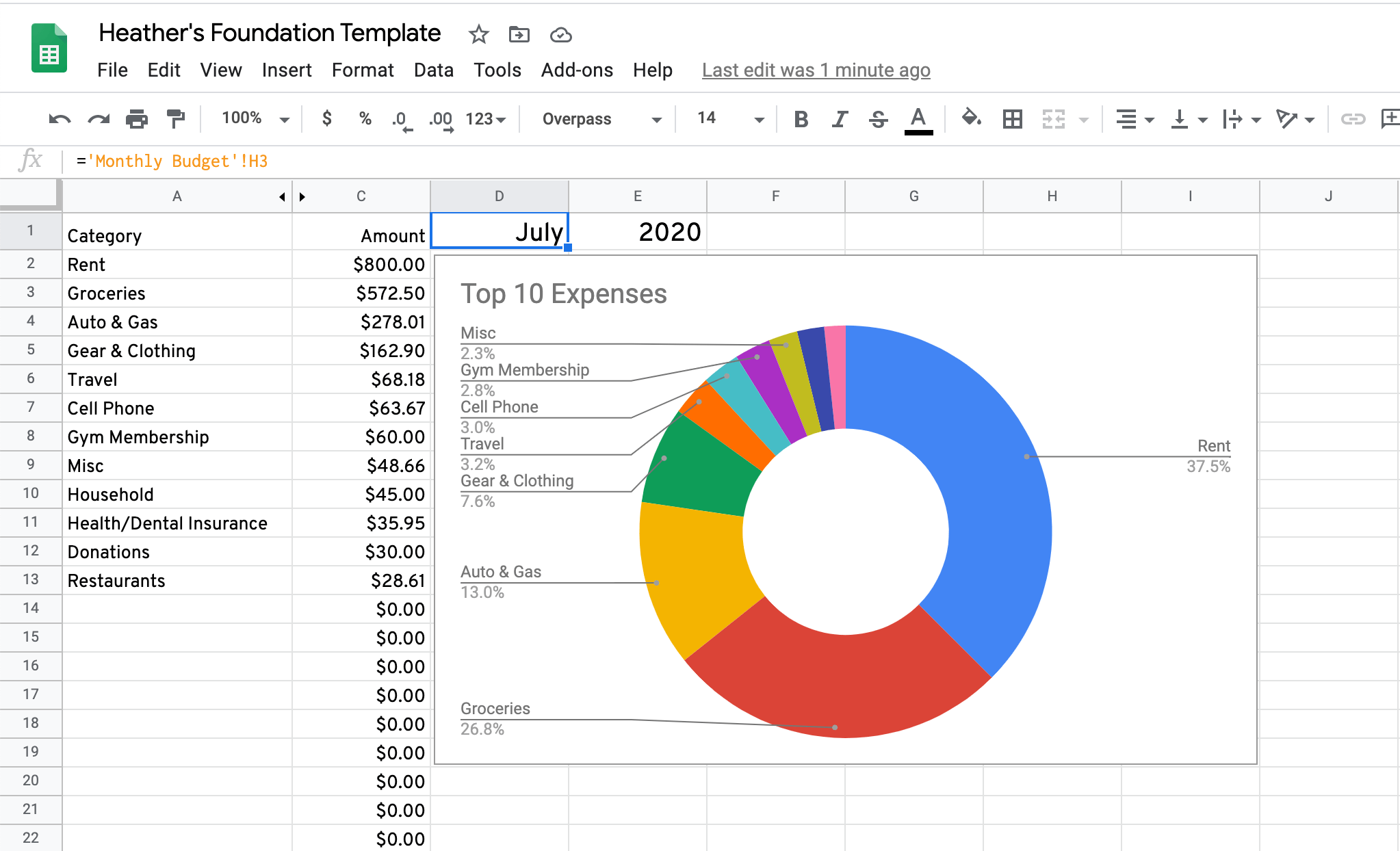Toggle italic formatting

(840, 118)
